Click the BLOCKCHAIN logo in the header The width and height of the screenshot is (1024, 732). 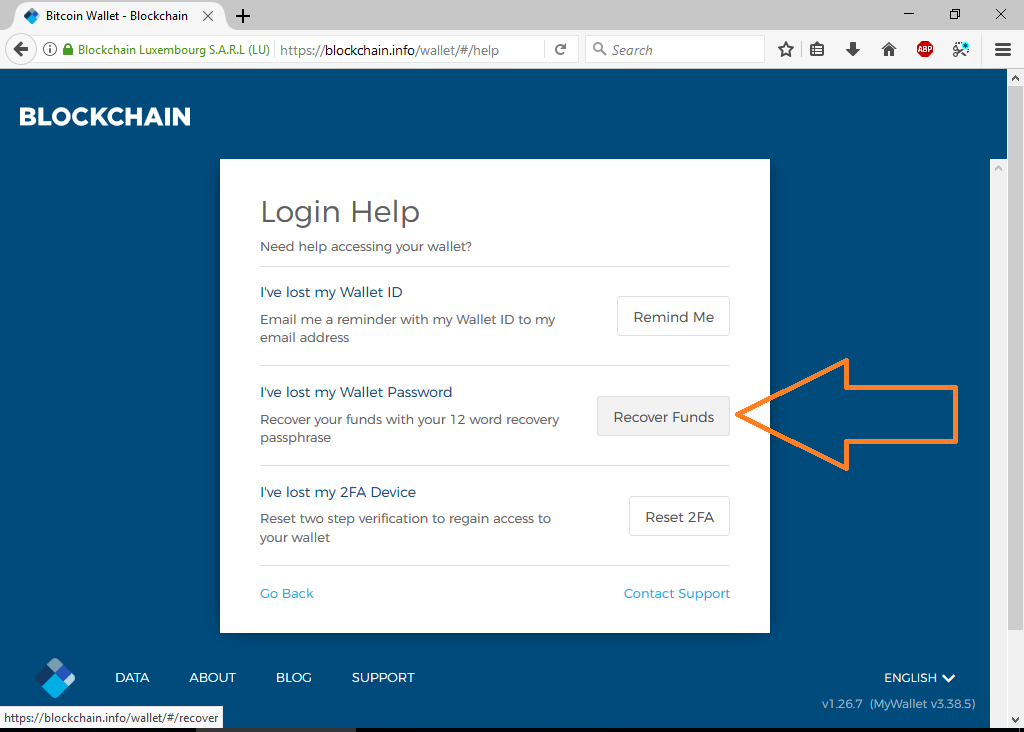pos(105,117)
